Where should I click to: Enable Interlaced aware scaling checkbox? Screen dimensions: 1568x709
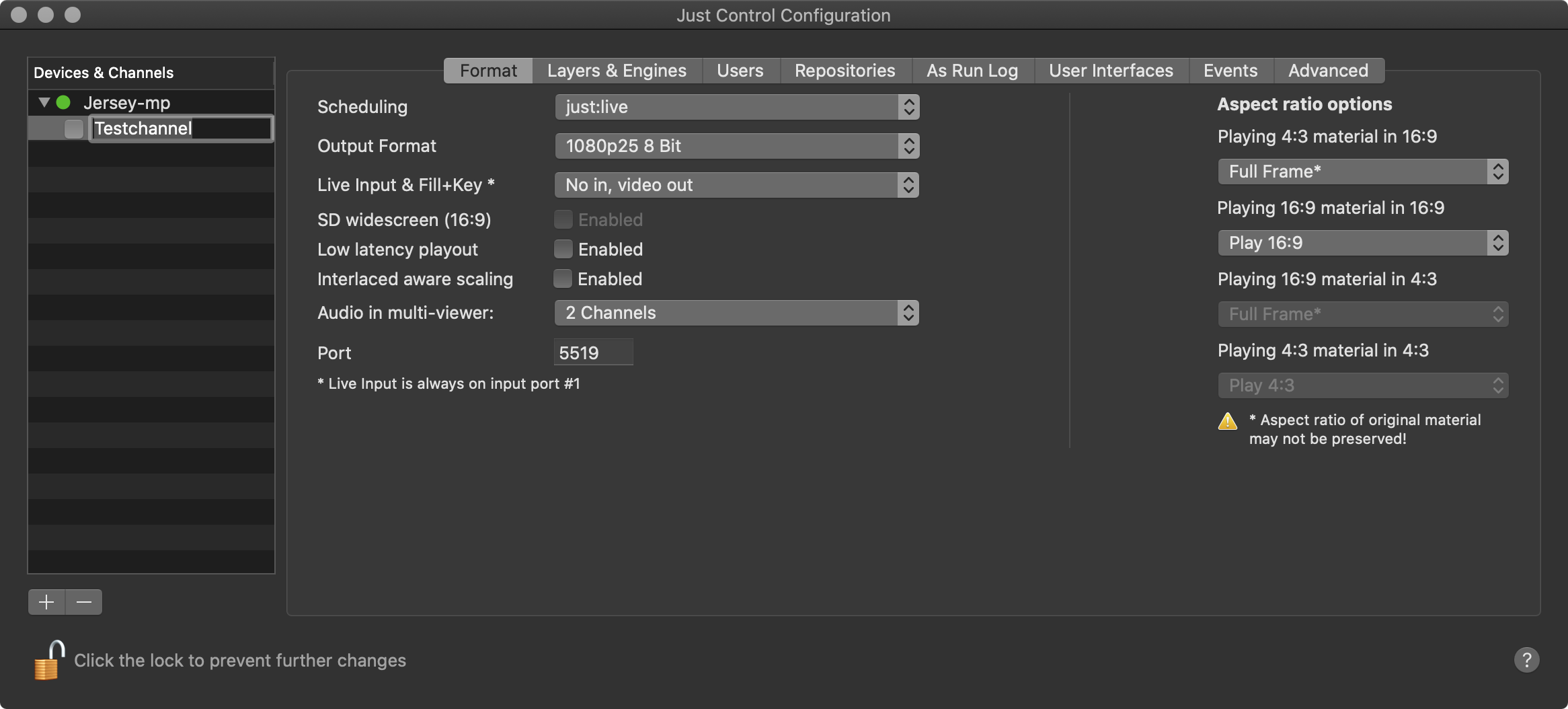[563, 278]
